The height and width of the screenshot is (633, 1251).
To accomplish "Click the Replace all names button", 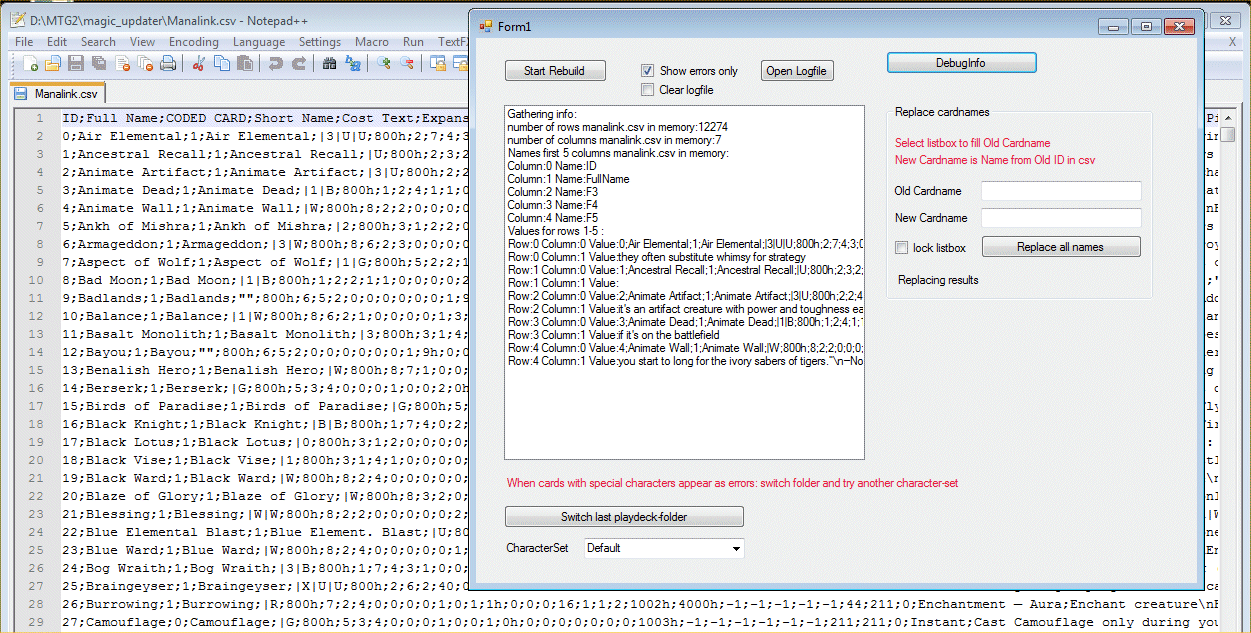I will (1060, 247).
